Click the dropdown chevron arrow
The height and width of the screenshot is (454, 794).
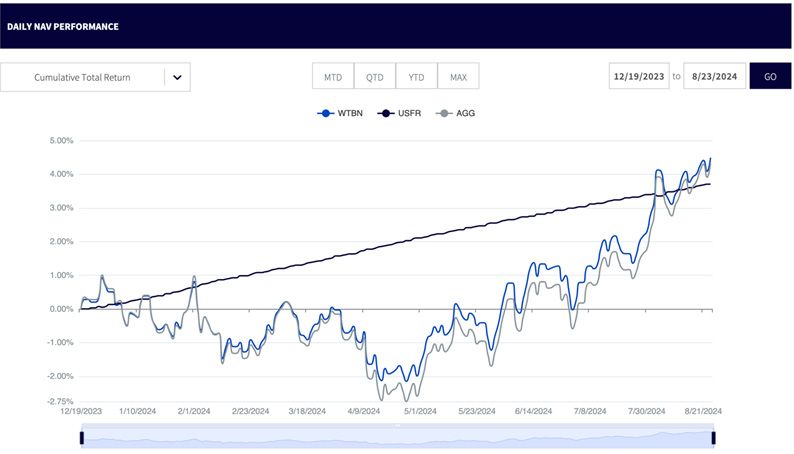click(177, 77)
